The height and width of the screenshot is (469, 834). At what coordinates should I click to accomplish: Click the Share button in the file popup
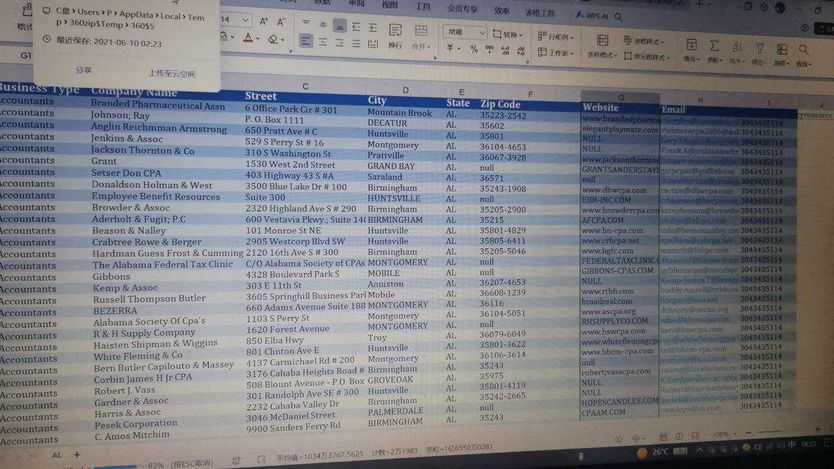click(x=84, y=70)
